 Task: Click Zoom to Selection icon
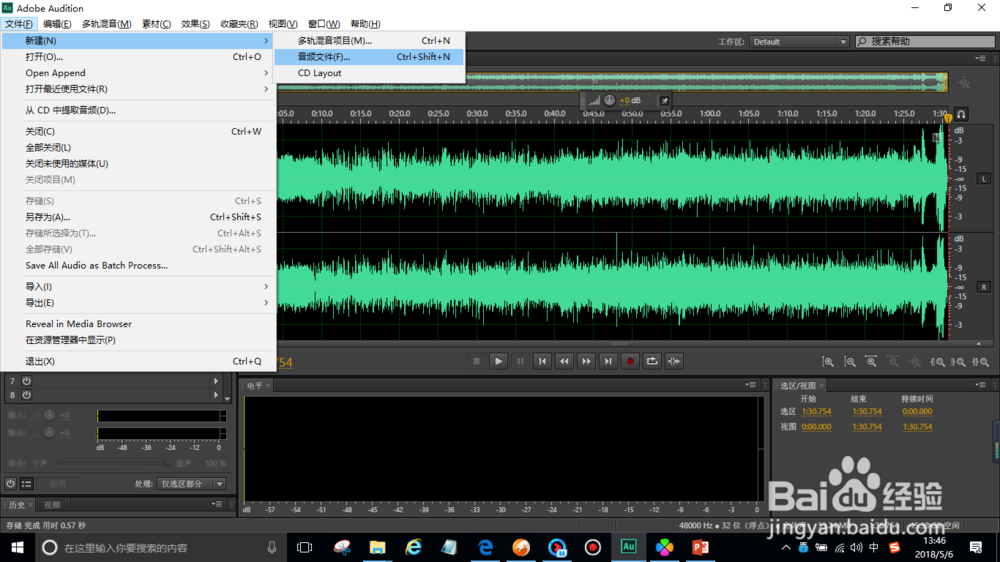(x=981, y=362)
